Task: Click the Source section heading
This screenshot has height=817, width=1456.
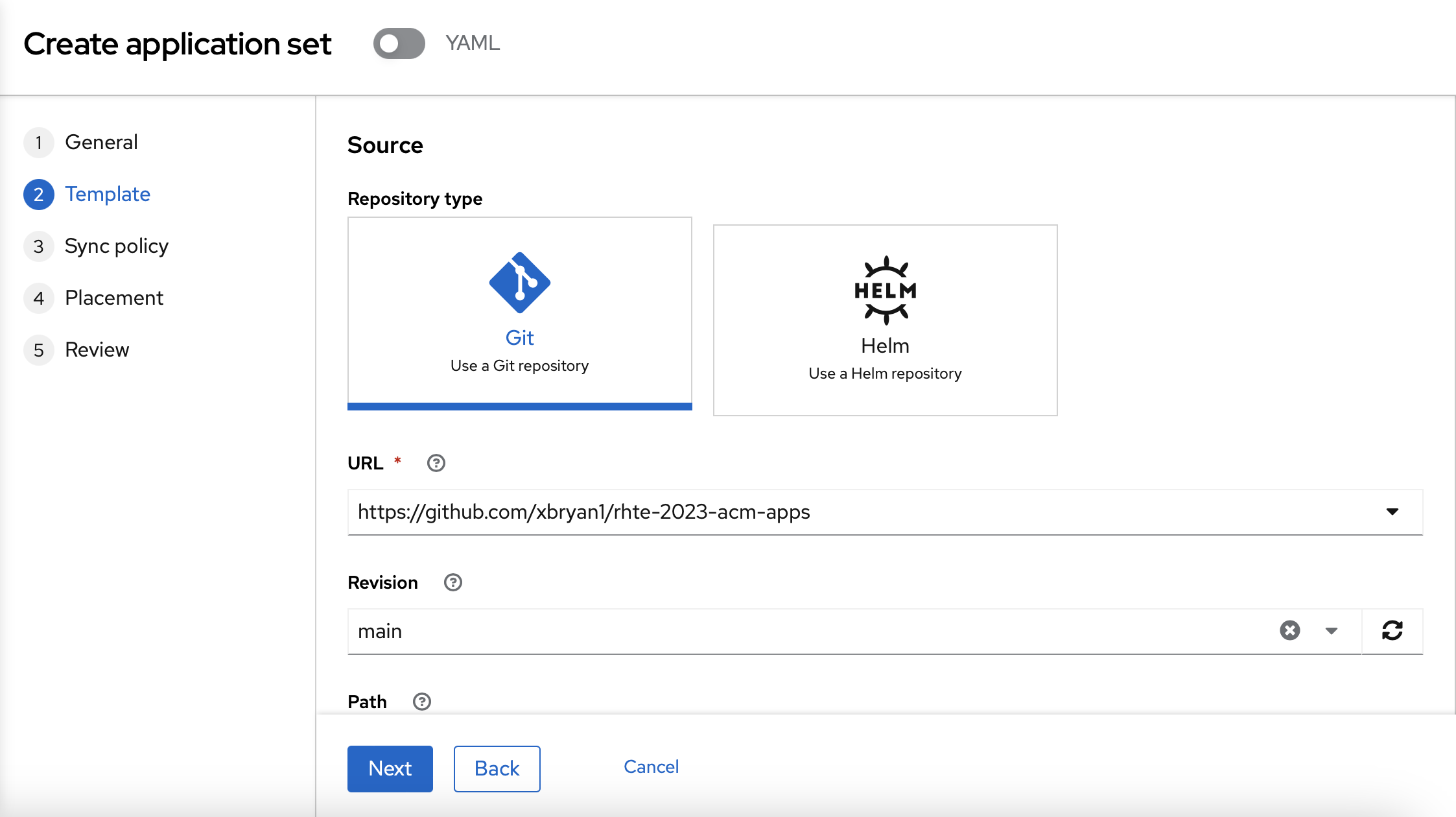Action: point(385,145)
